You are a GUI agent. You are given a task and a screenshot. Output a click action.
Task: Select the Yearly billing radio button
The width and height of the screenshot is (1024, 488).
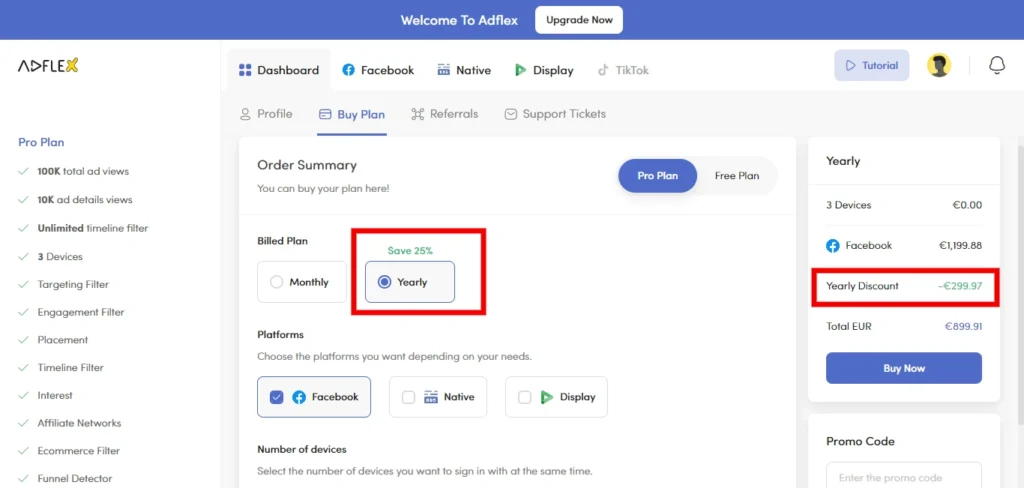[x=384, y=282]
